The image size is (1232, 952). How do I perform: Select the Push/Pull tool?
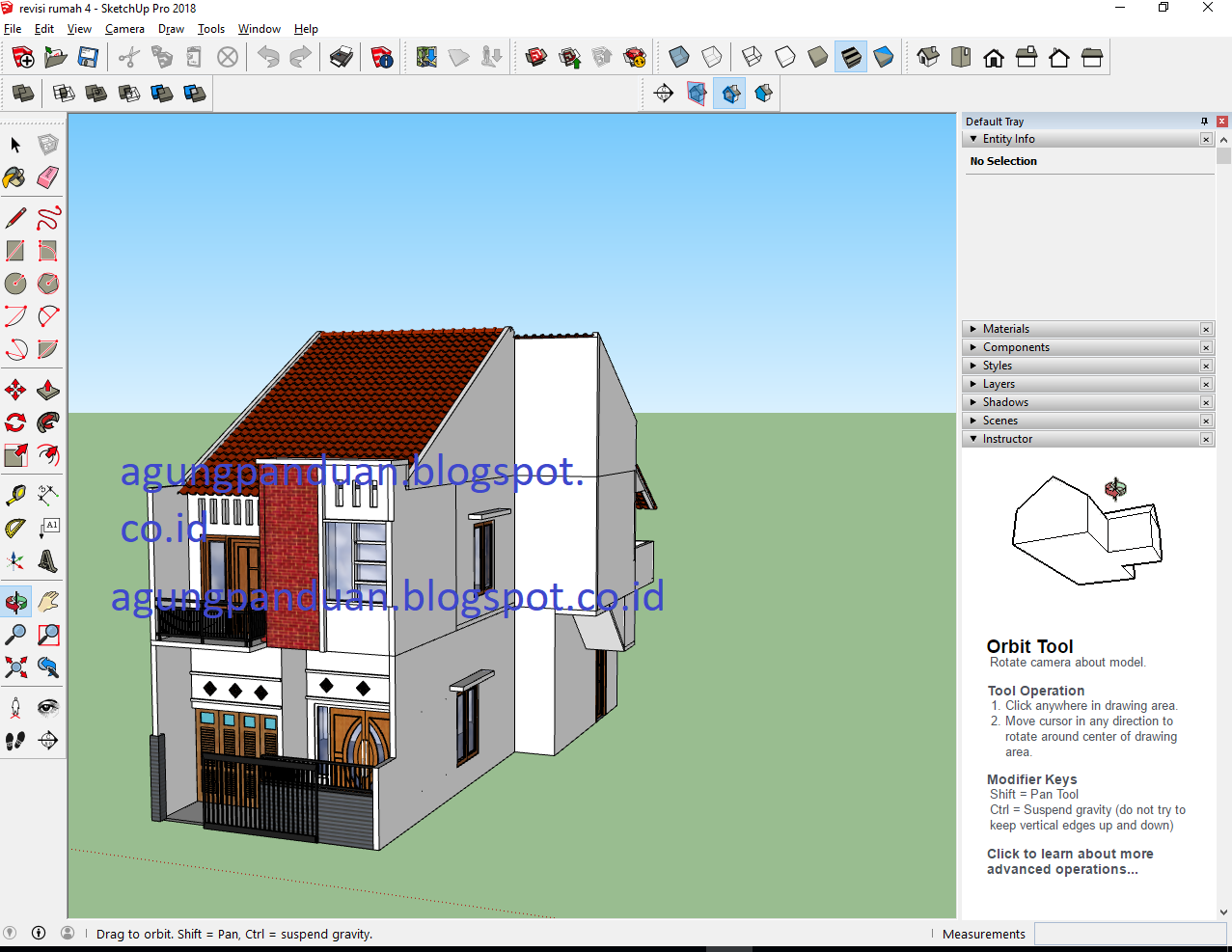[x=48, y=389]
